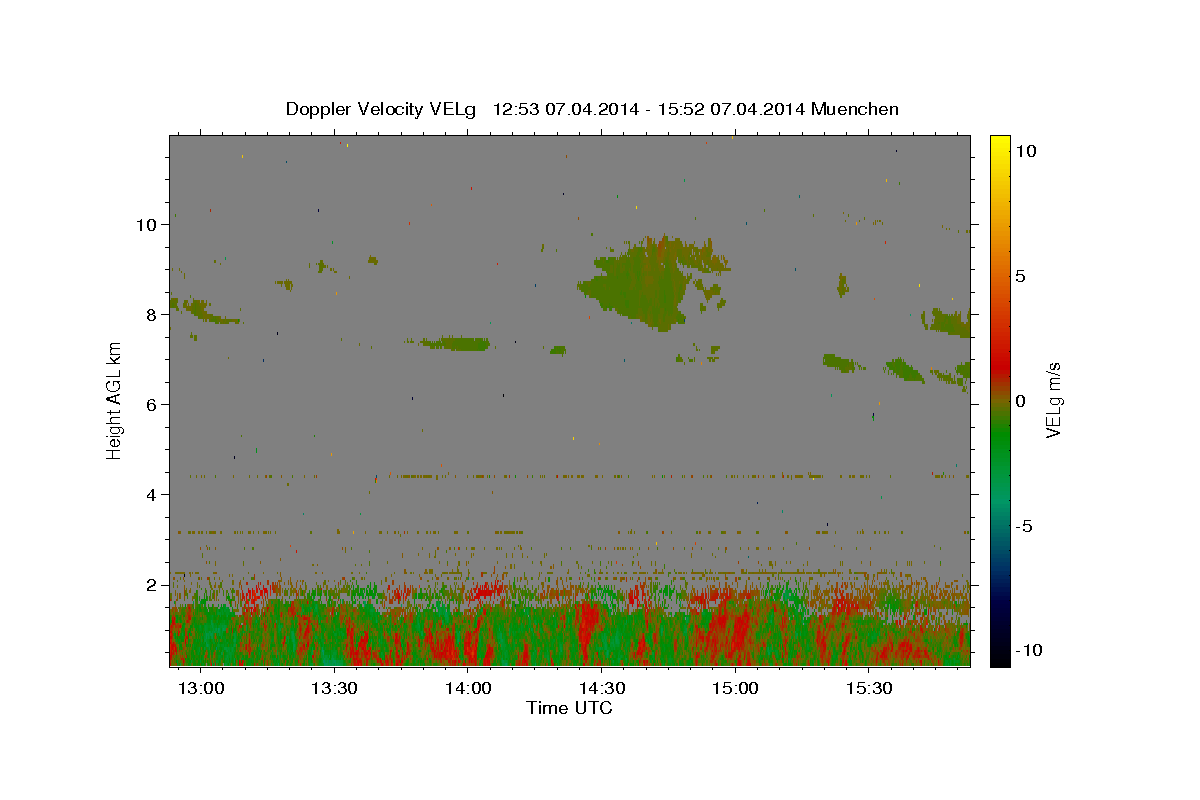This screenshot has width=1200, height=800.
Task: Click the plot title 'Doppler Velocity VELg'
Action: coord(383,109)
